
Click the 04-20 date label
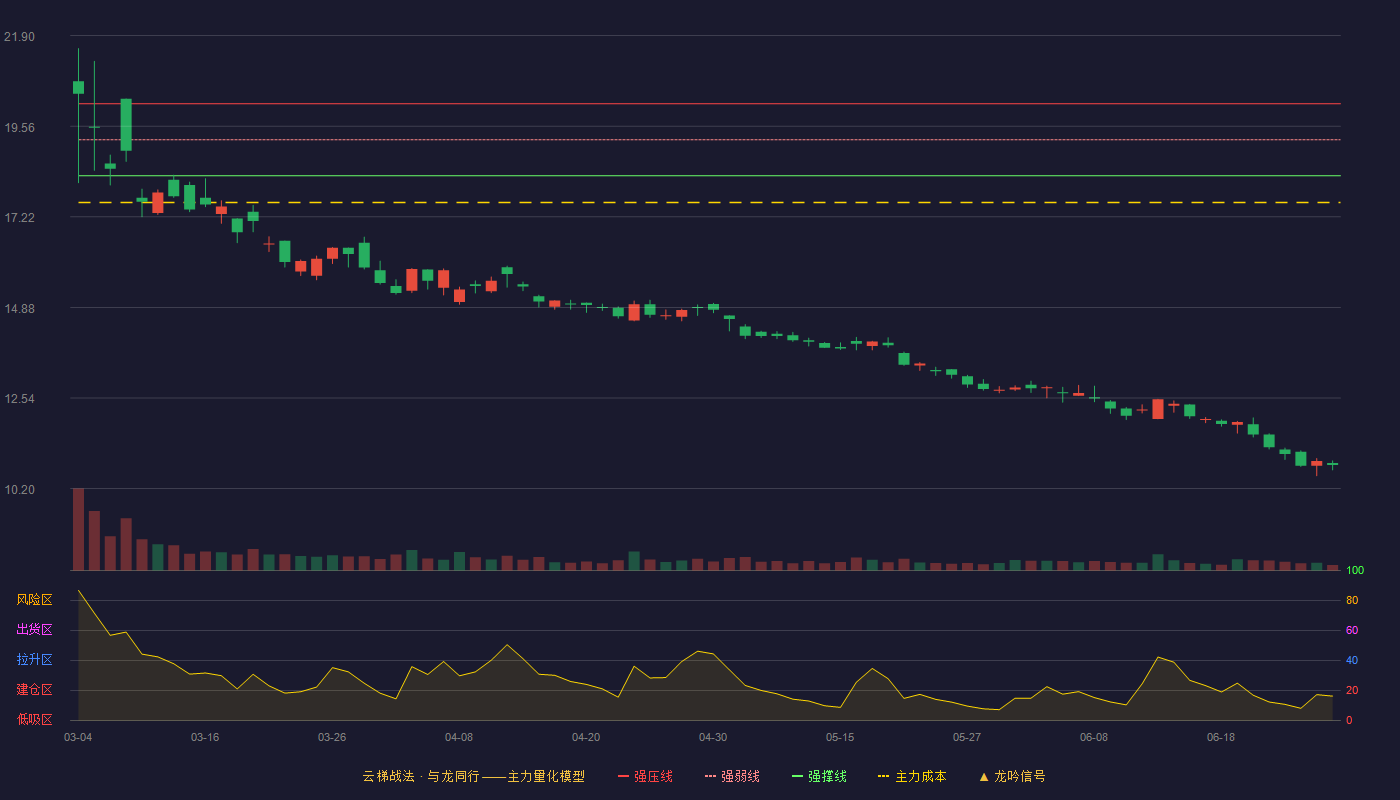point(586,737)
